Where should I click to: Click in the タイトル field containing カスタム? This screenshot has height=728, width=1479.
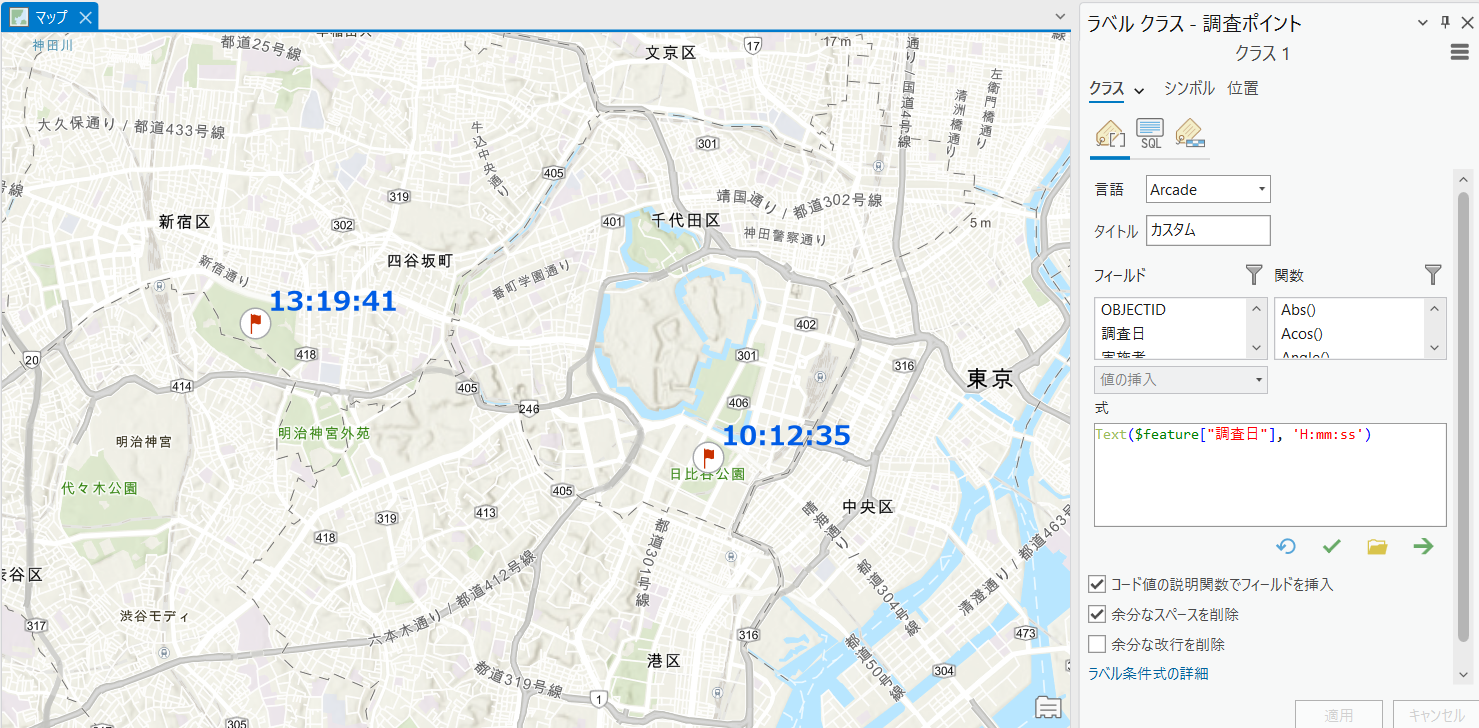(1208, 230)
